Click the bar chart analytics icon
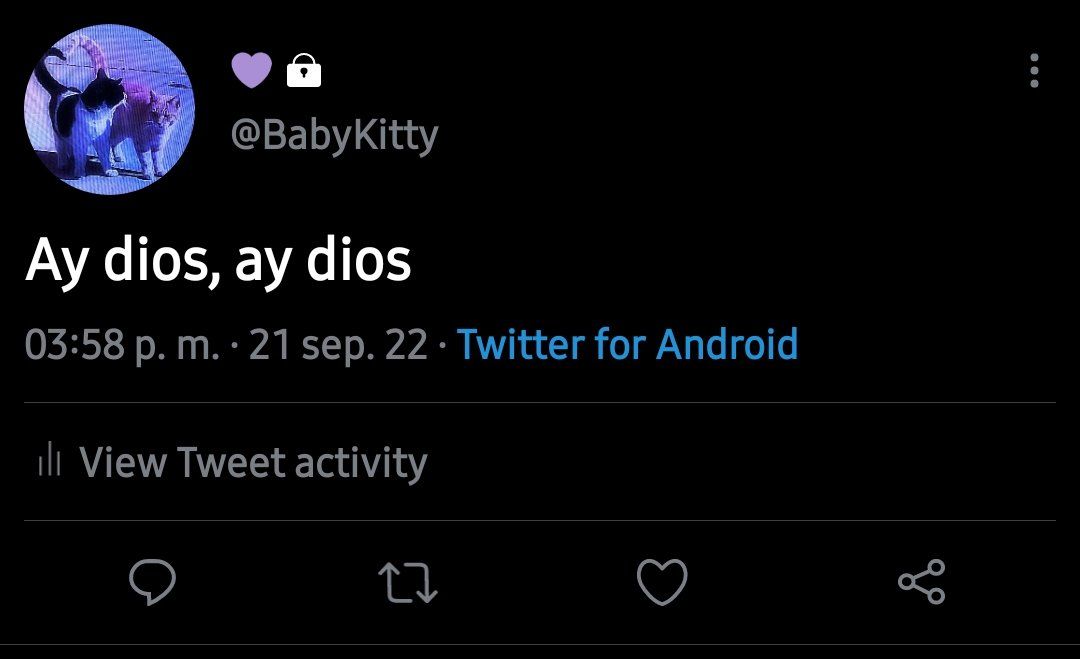The width and height of the screenshot is (1080, 659). tap(50, 459)
